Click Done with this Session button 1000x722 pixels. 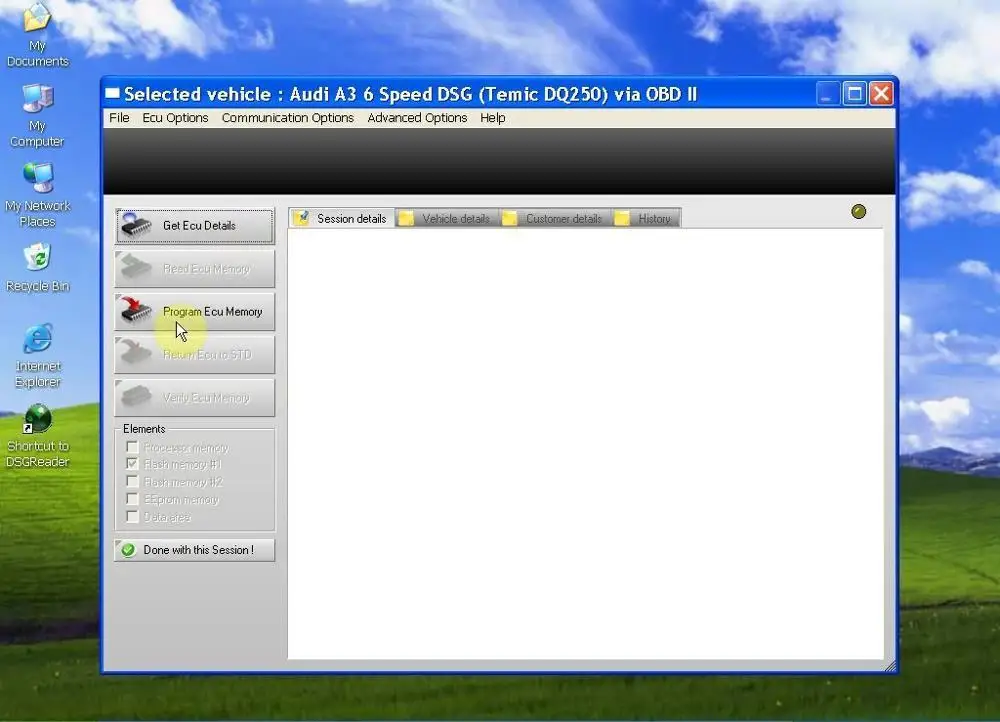pyautogui.click(x=195, y=550)
